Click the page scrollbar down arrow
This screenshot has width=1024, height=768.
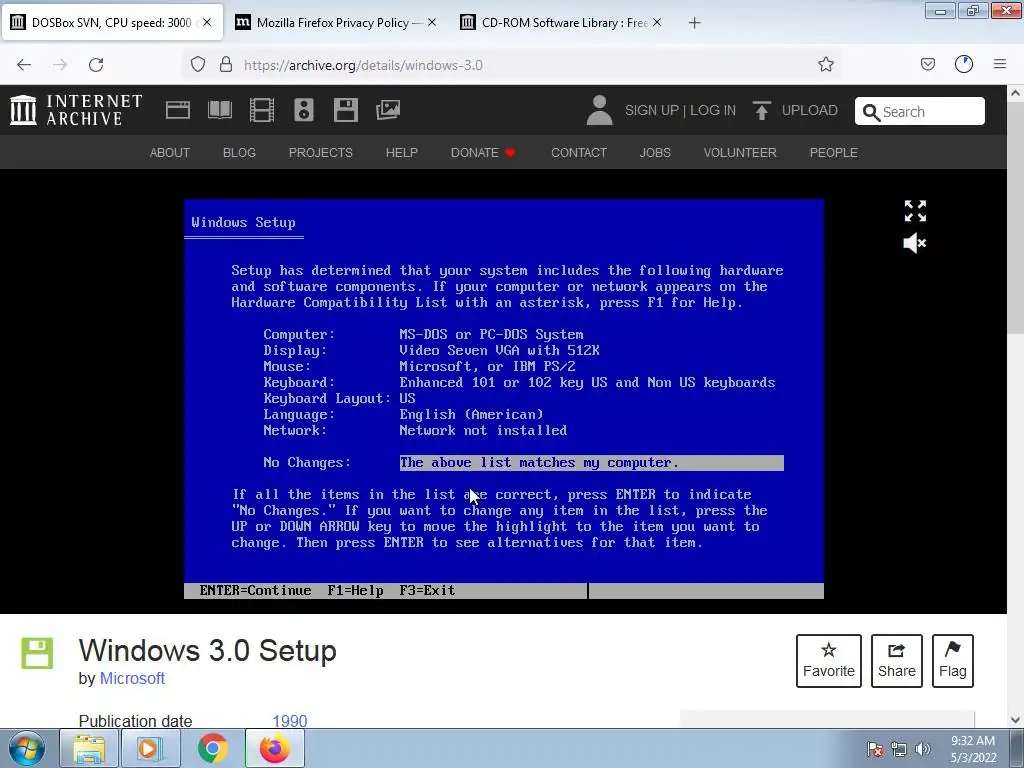[x=1015, y=720]
